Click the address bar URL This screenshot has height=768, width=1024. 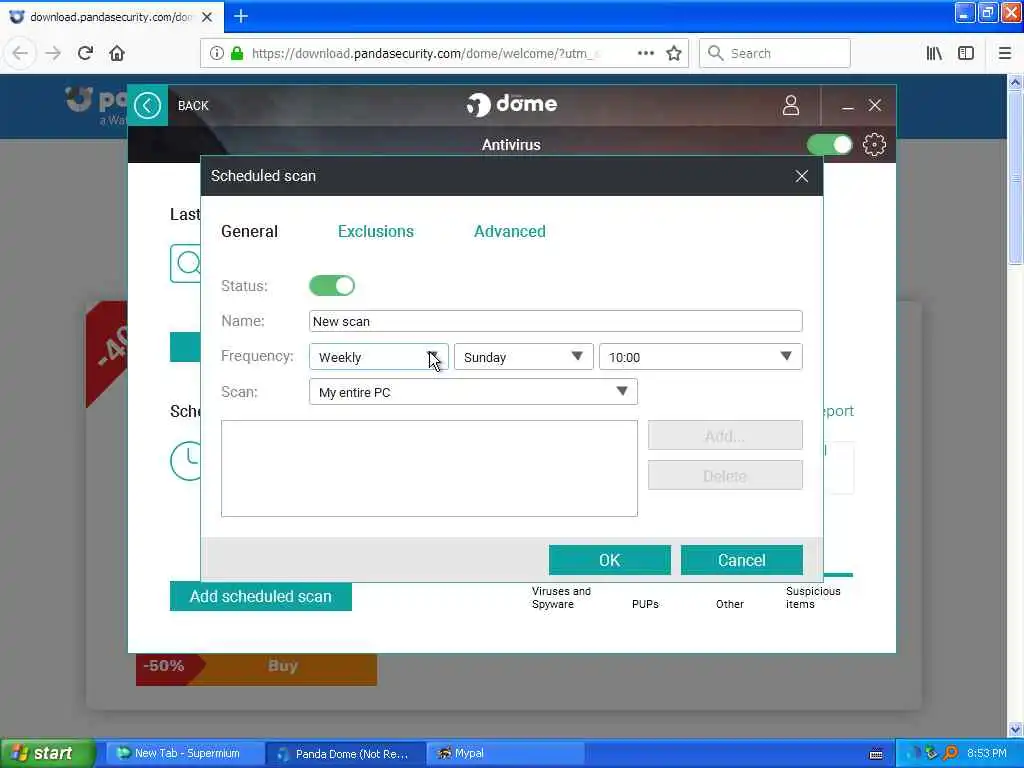(x=424, y=54)
